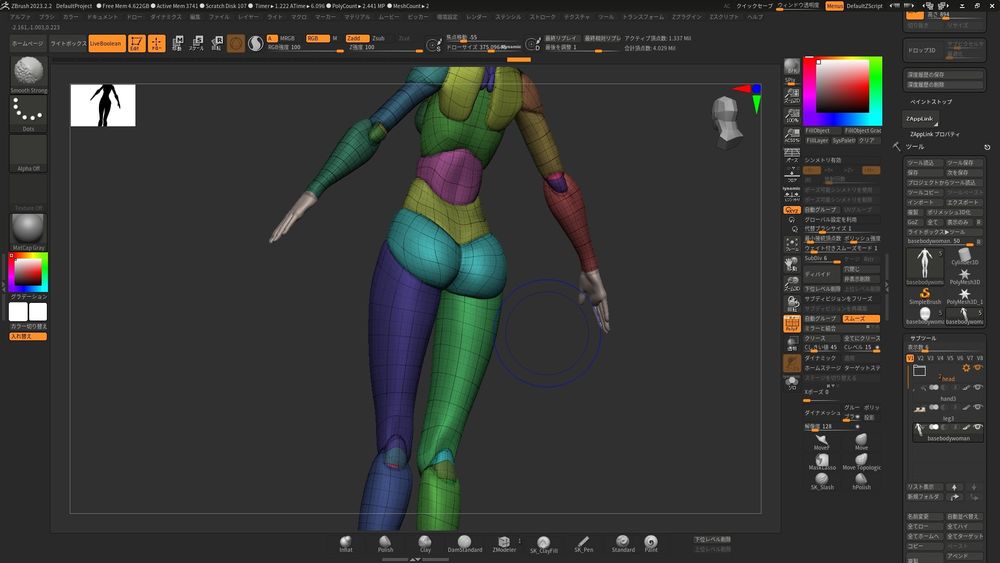1000x563 pixels.
Task: Click the GoZ button
Action: click(x=913, y=222)
